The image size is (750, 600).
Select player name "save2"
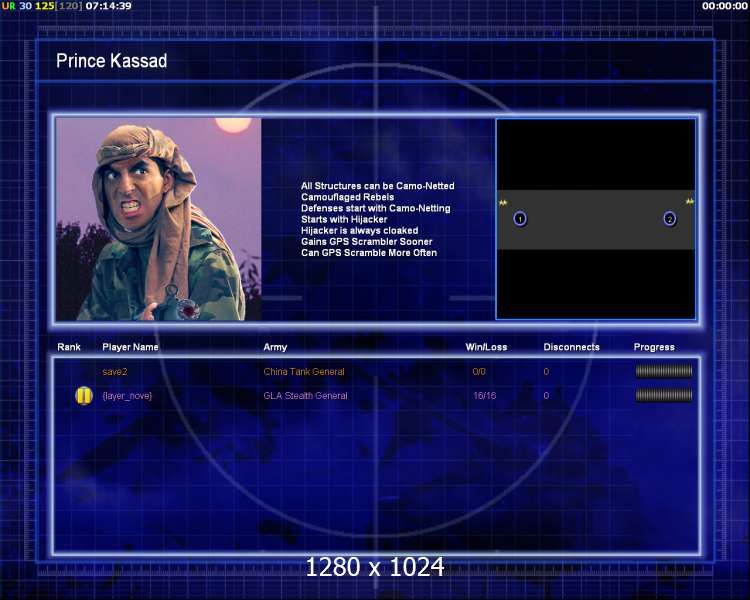(x=115, y=372)
